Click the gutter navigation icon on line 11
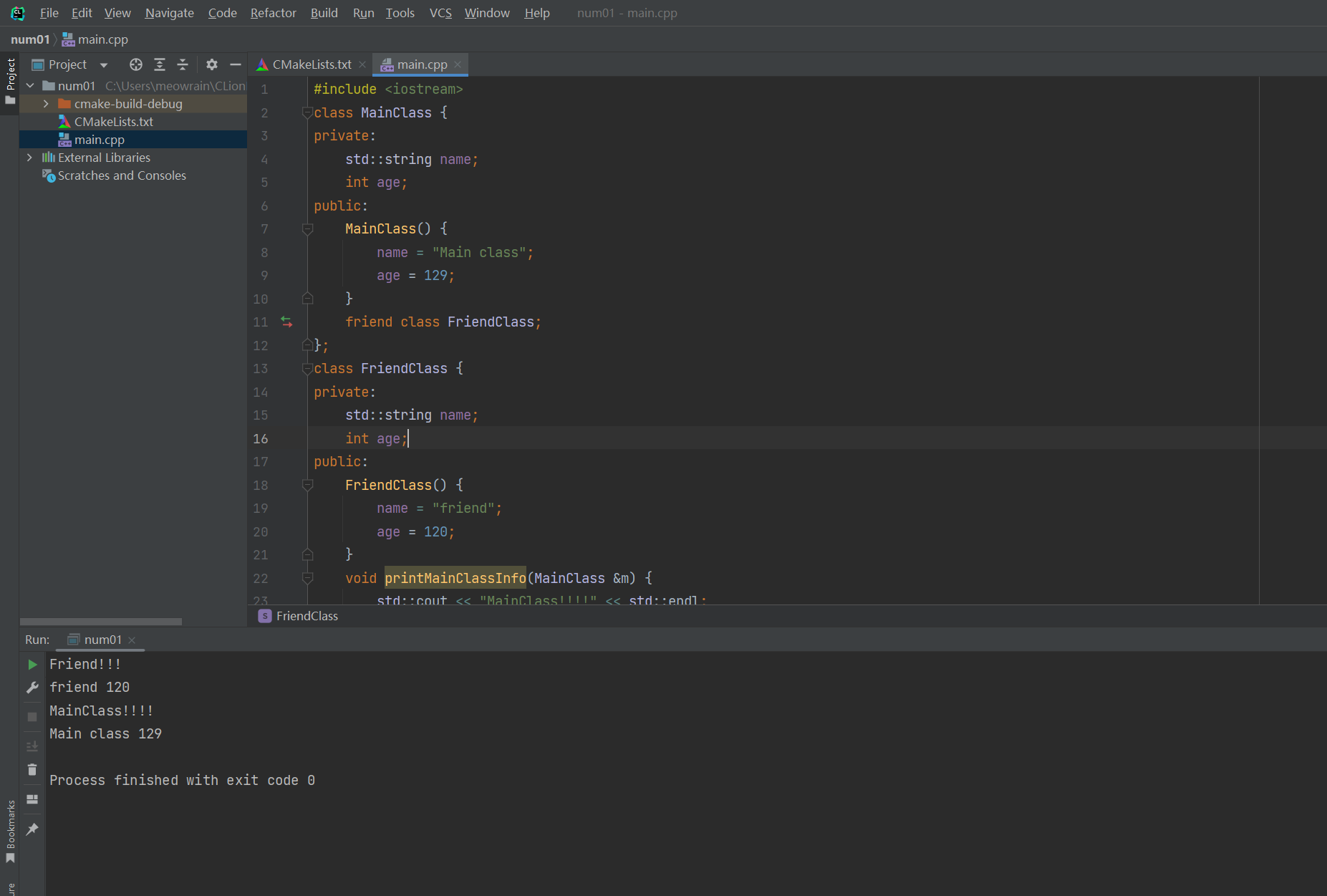 [x=286, y=322]
